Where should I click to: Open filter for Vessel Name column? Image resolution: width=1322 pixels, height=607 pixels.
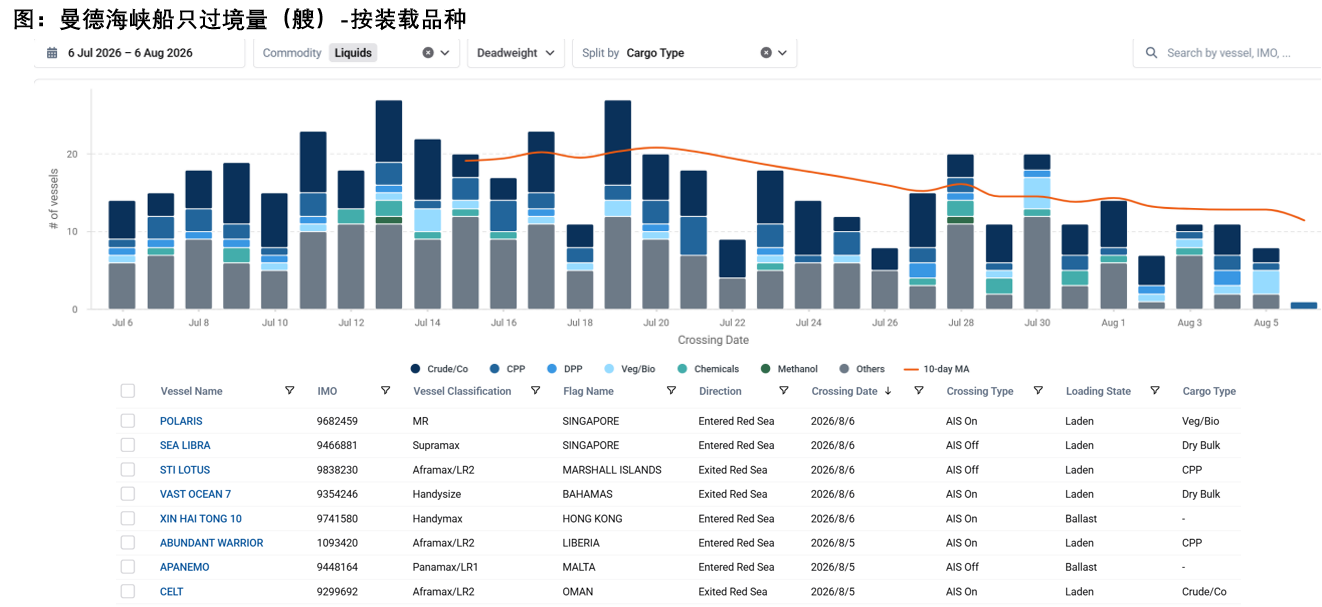pos(290,391)
